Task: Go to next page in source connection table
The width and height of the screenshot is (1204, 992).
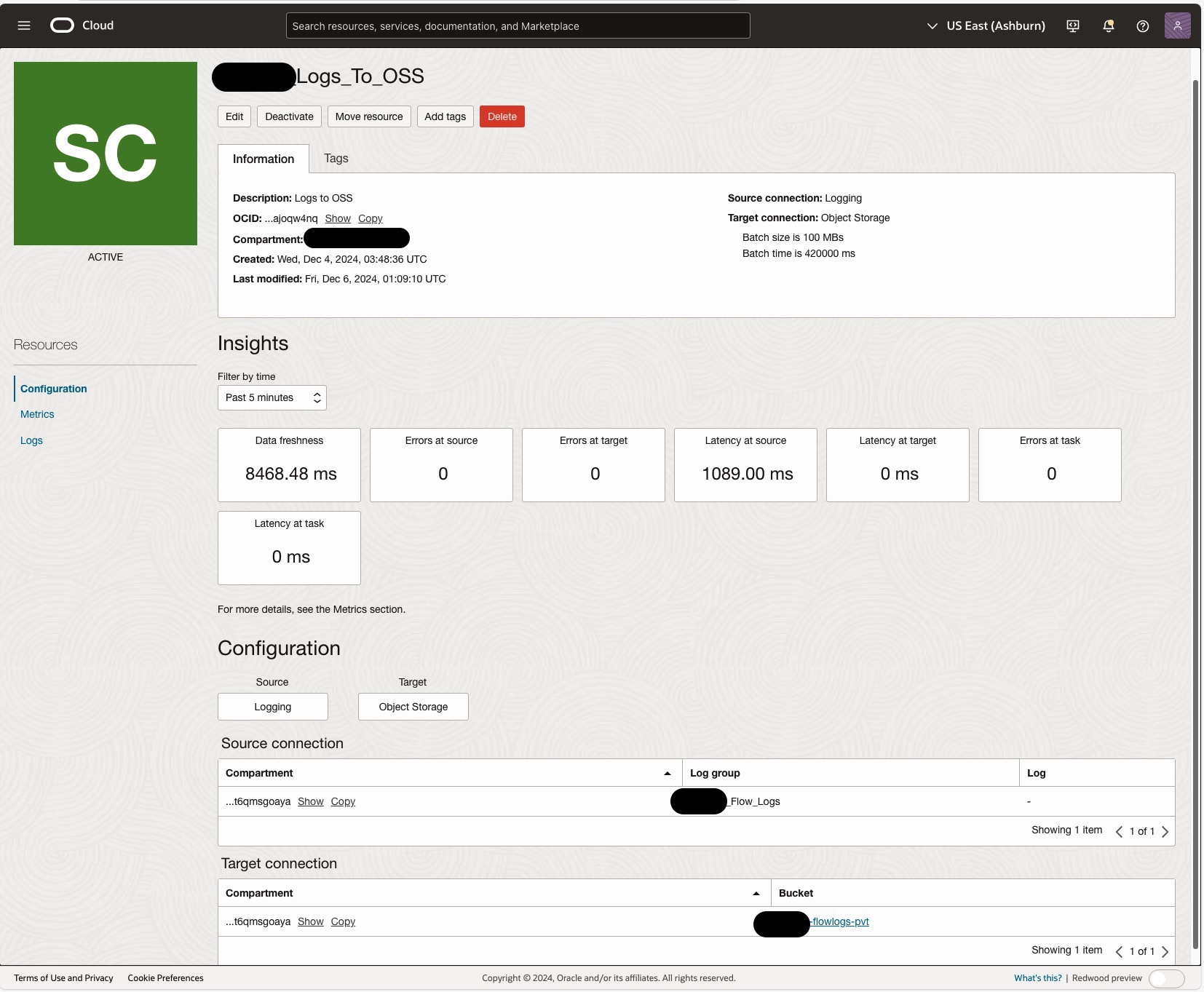Action: pyautogui.click(x=1165, y=831)
